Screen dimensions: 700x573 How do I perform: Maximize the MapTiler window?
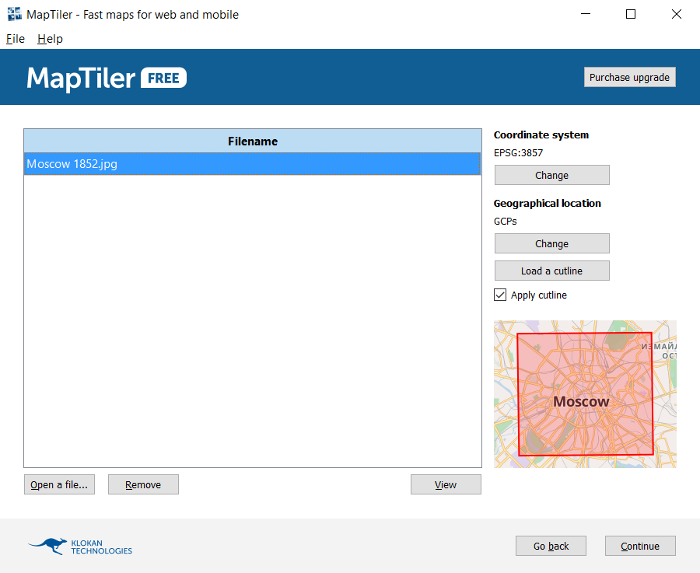click(631, 14)
